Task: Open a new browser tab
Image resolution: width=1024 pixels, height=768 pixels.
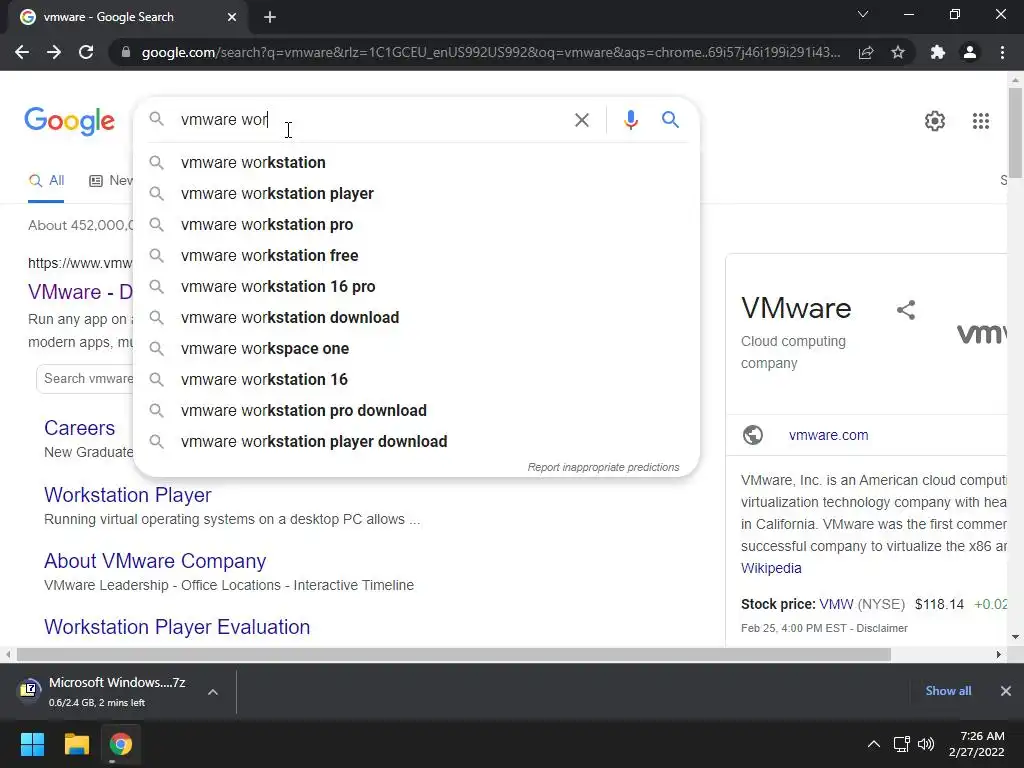Action: point(270,17)
